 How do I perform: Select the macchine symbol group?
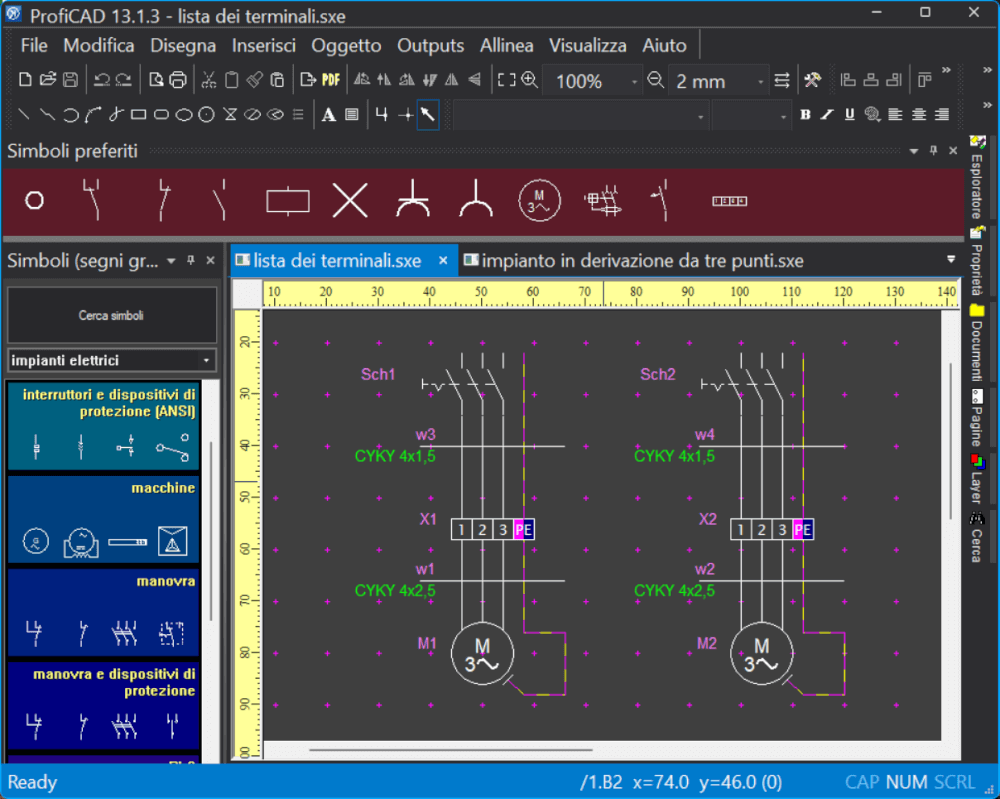(103, 518)
